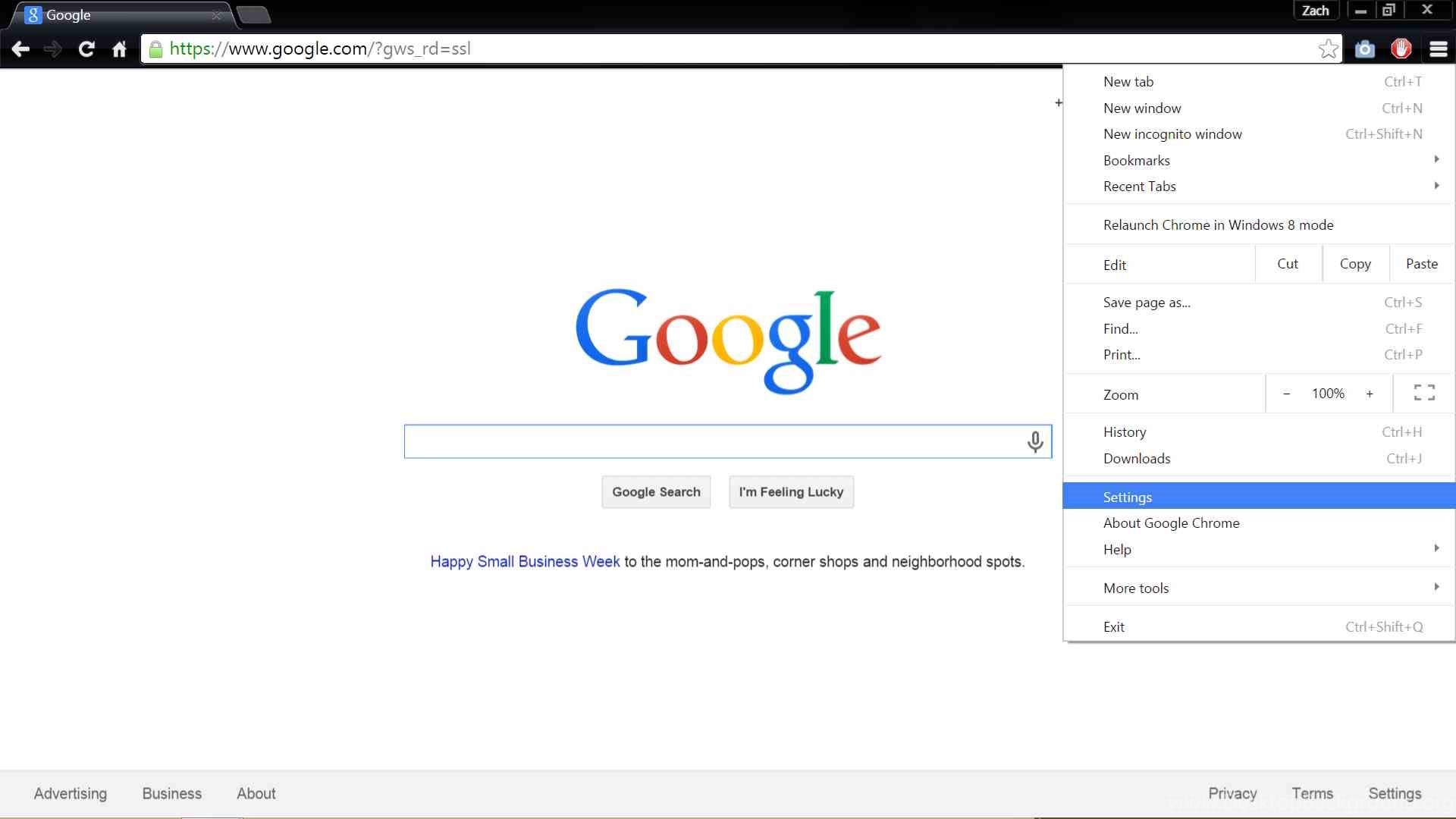This screenshot has width=1456, height=819.
Task: Select the Downloads menu item
Action: pos(1137,458)
